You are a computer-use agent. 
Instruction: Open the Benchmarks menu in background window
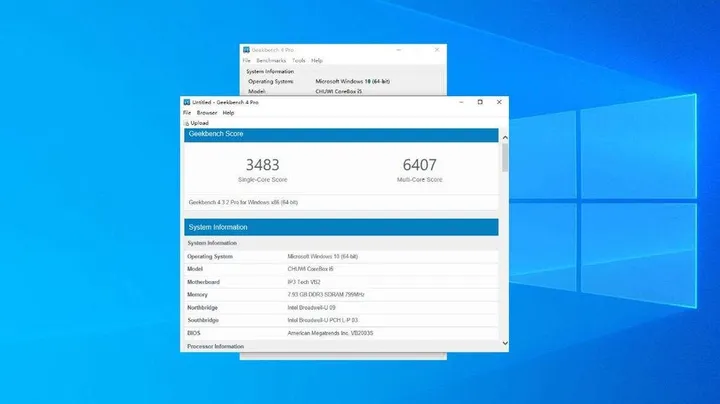(x=270, y=60)
